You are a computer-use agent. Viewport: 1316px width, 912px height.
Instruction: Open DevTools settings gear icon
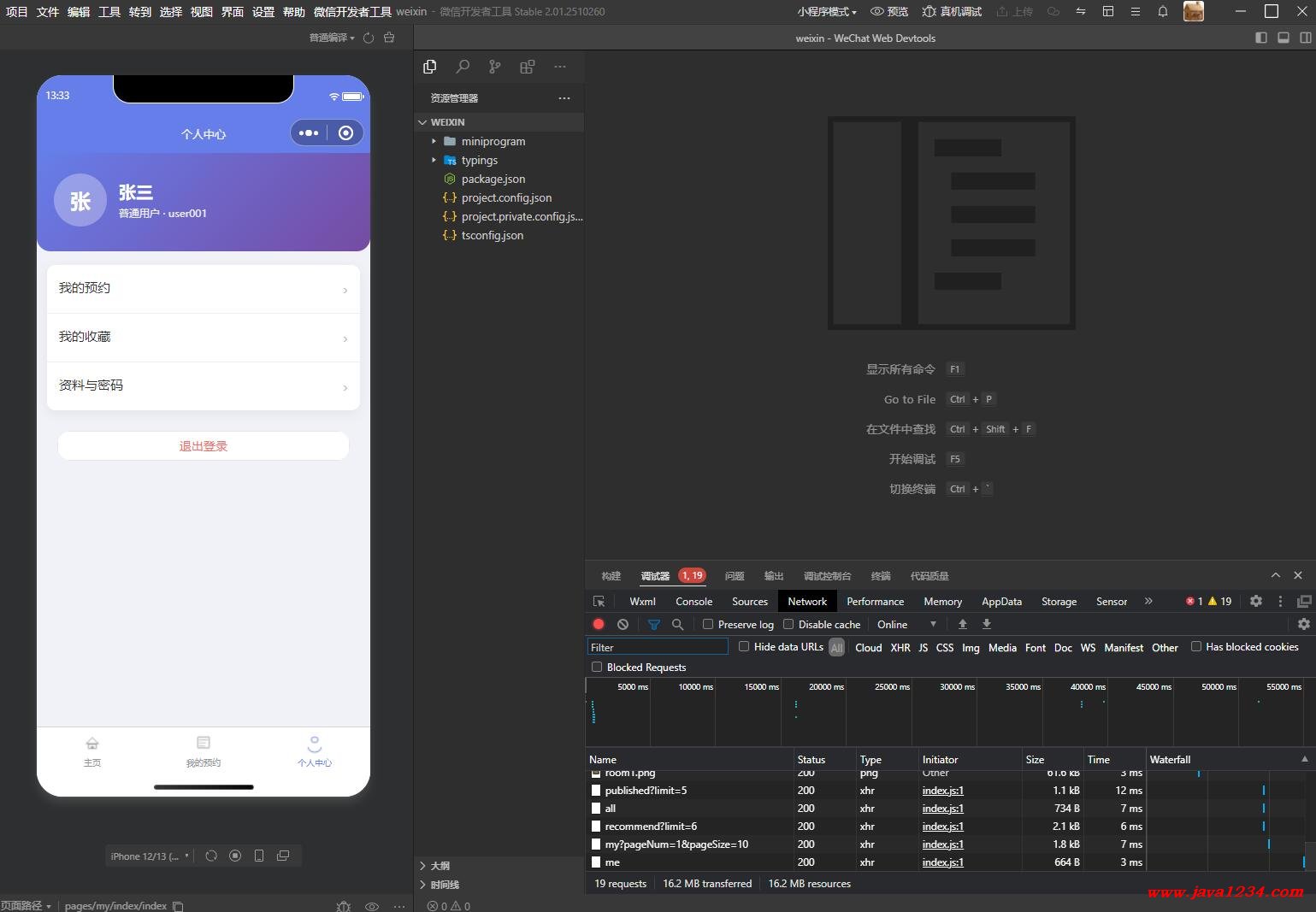click(x=1255, y=602)
